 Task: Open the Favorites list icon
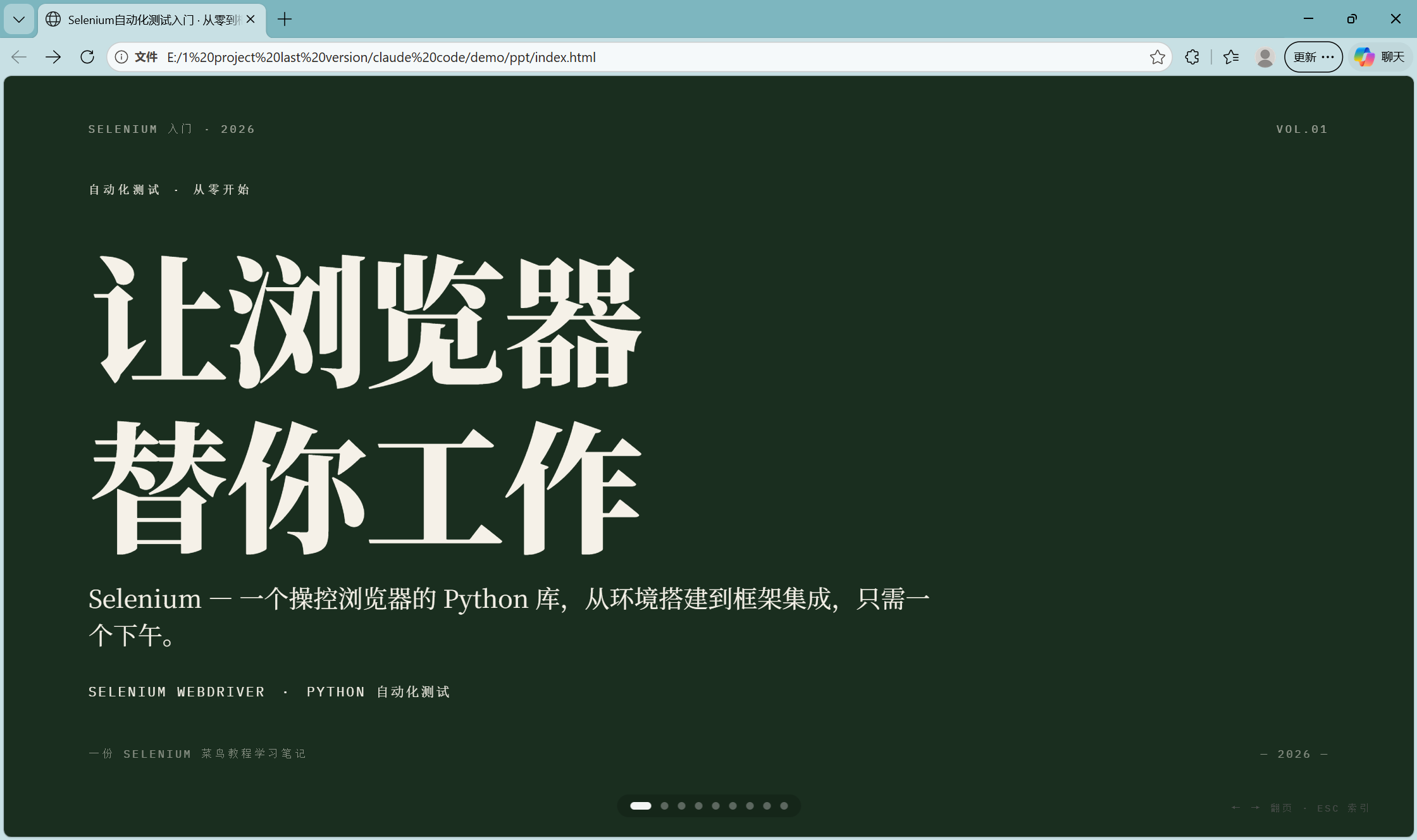point(1231,57)
